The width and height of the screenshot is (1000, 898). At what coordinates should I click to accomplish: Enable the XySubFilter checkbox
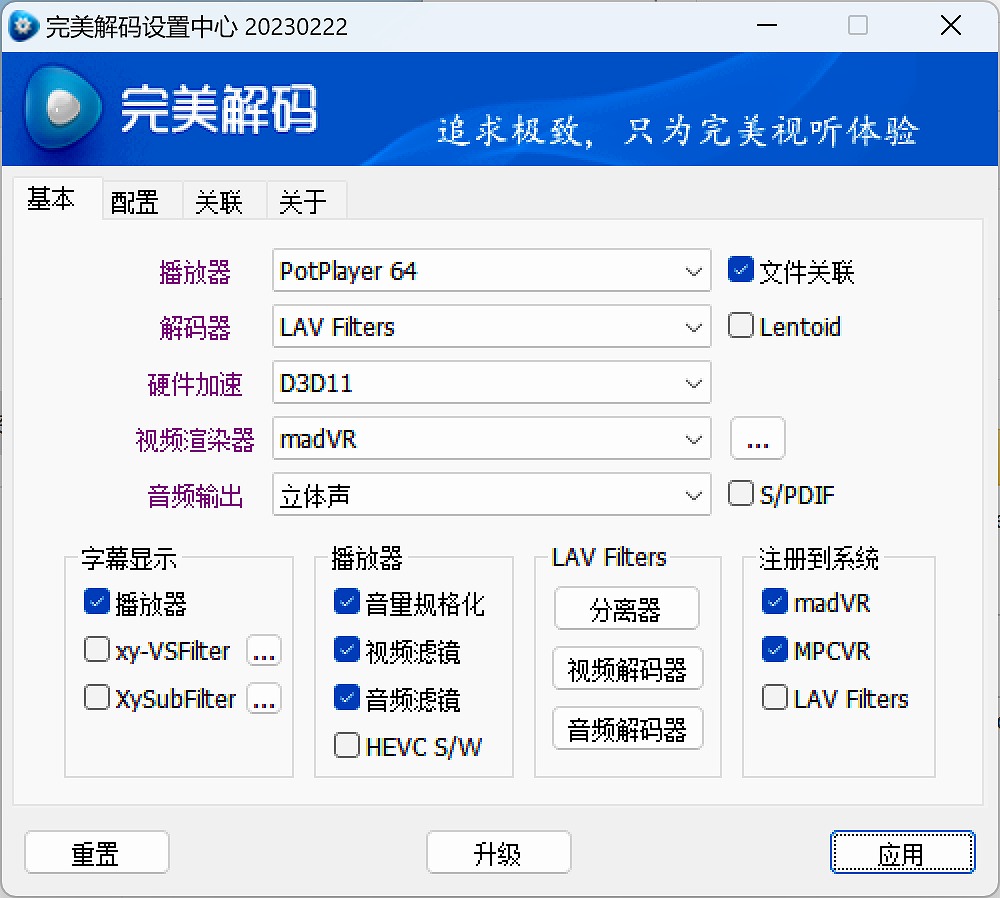point(97,698)
